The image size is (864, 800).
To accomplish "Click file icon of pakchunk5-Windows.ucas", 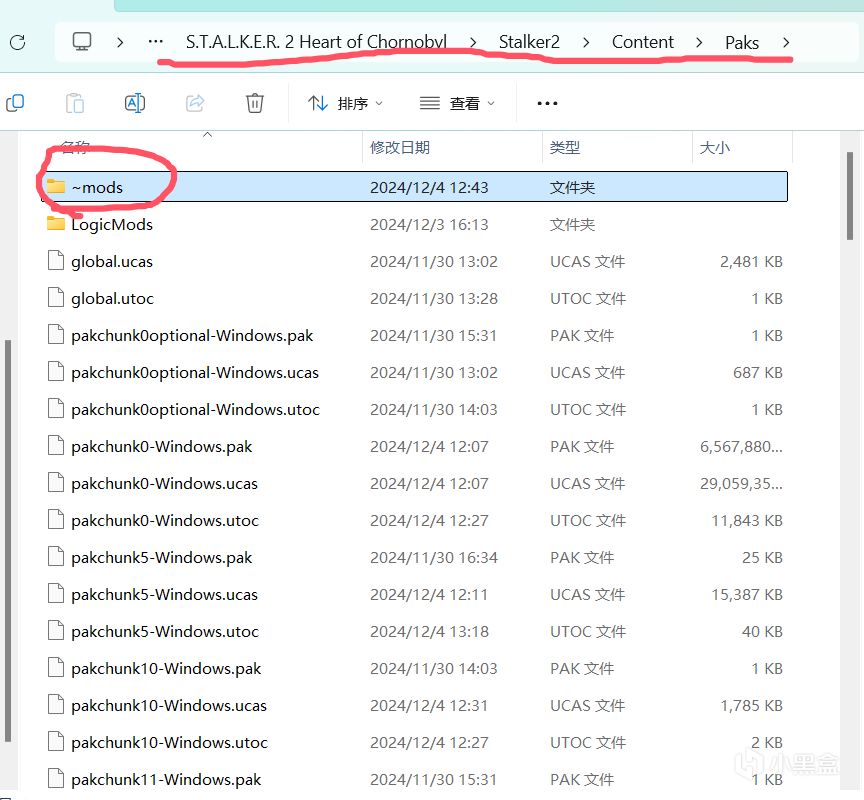I will click(x=56, y=593).
